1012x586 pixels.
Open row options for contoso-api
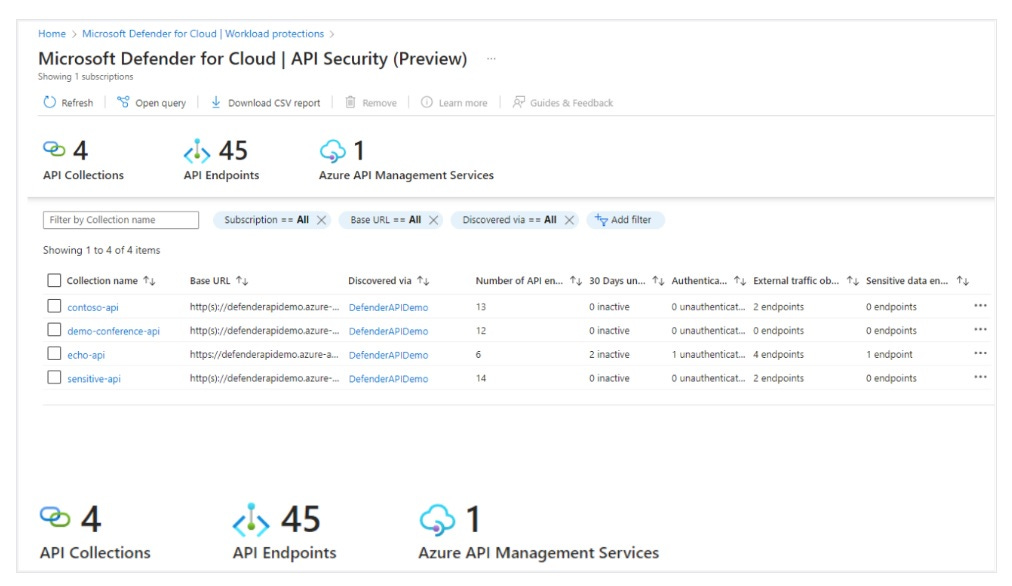pos(980,306)
